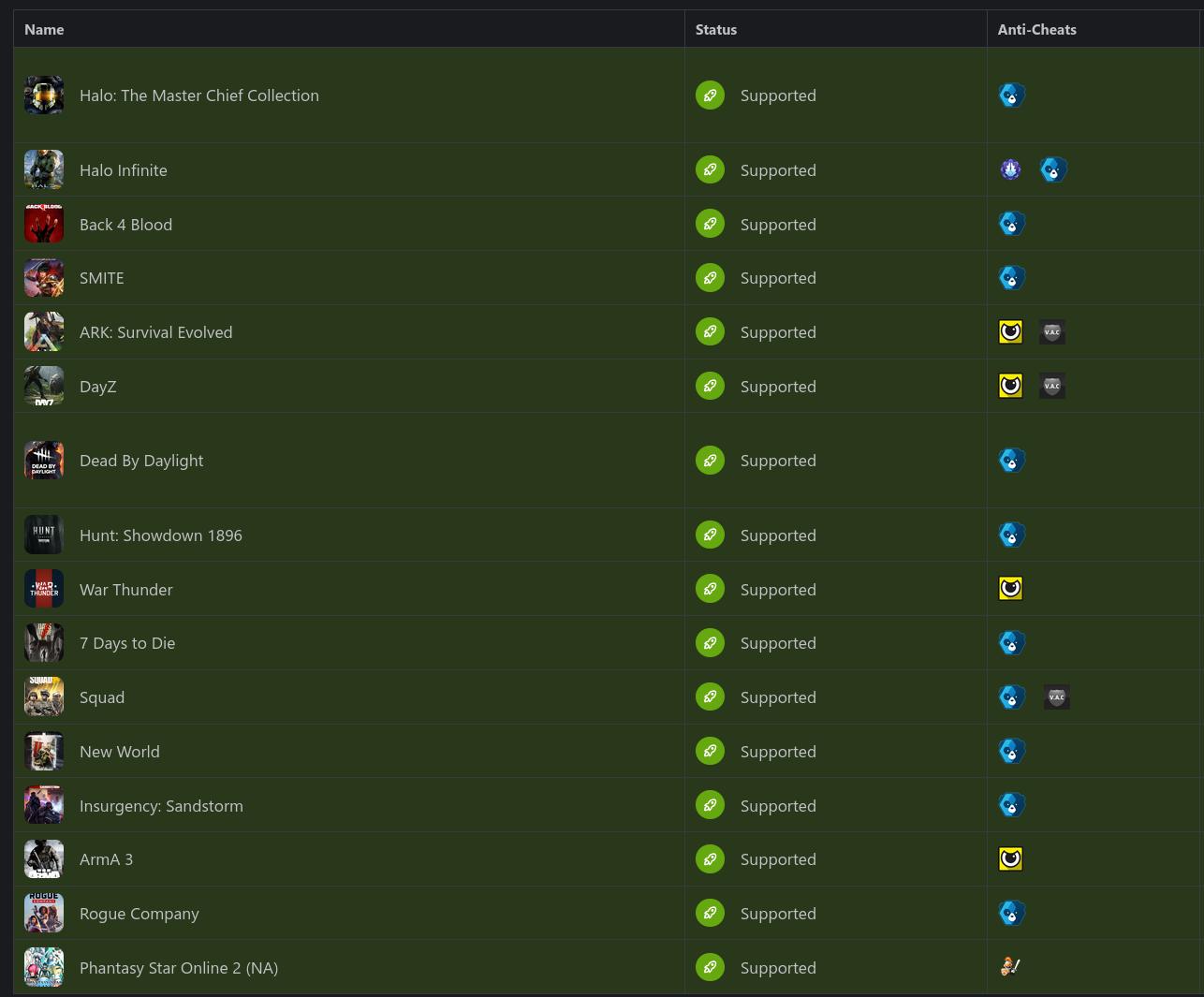This screenshot has width=1204, height=997.
Task: Click game name "7 Days to Die"
Action: click(x=127, y=643)
